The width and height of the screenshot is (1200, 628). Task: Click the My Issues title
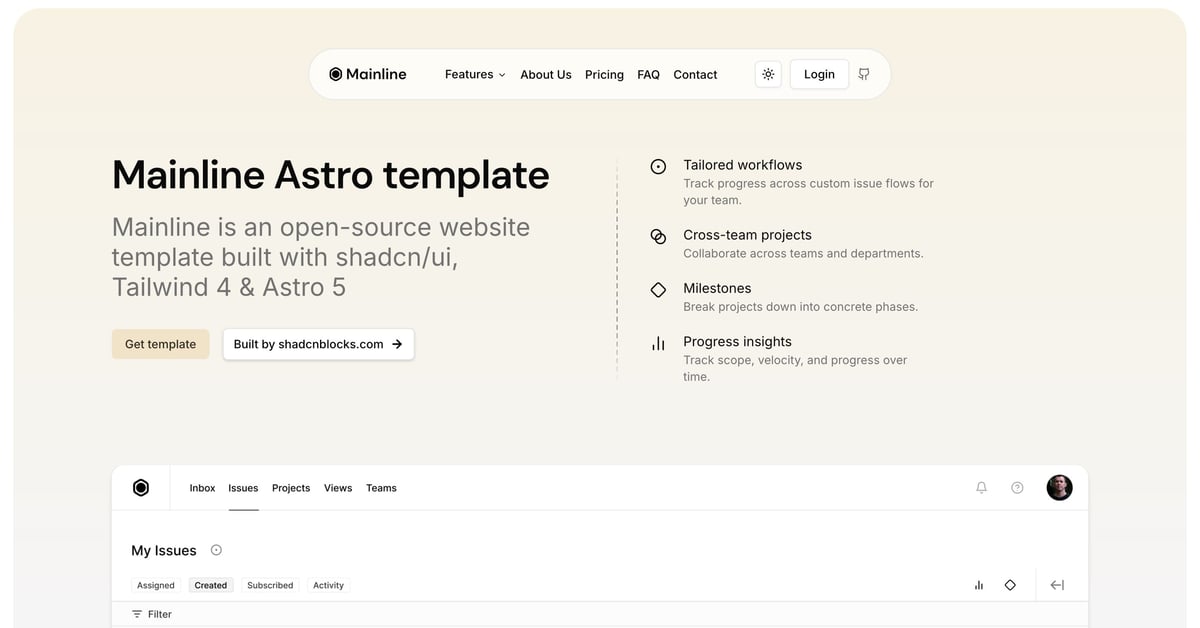pos(164,550)
